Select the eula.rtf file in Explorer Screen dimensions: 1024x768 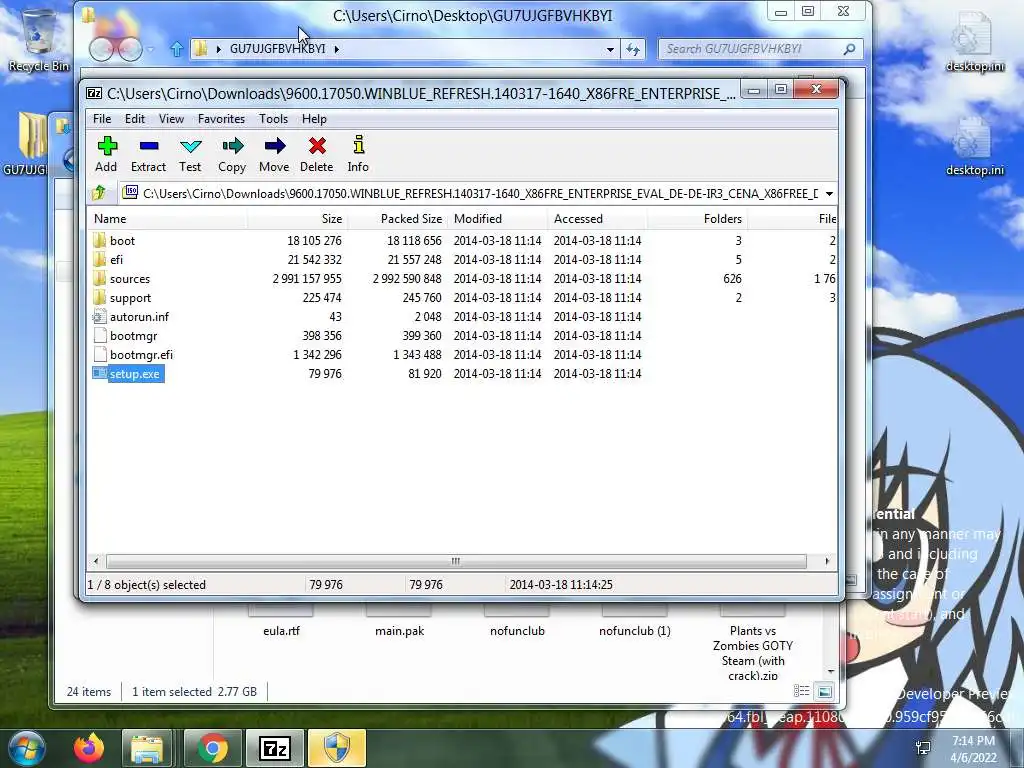[281, 631]
